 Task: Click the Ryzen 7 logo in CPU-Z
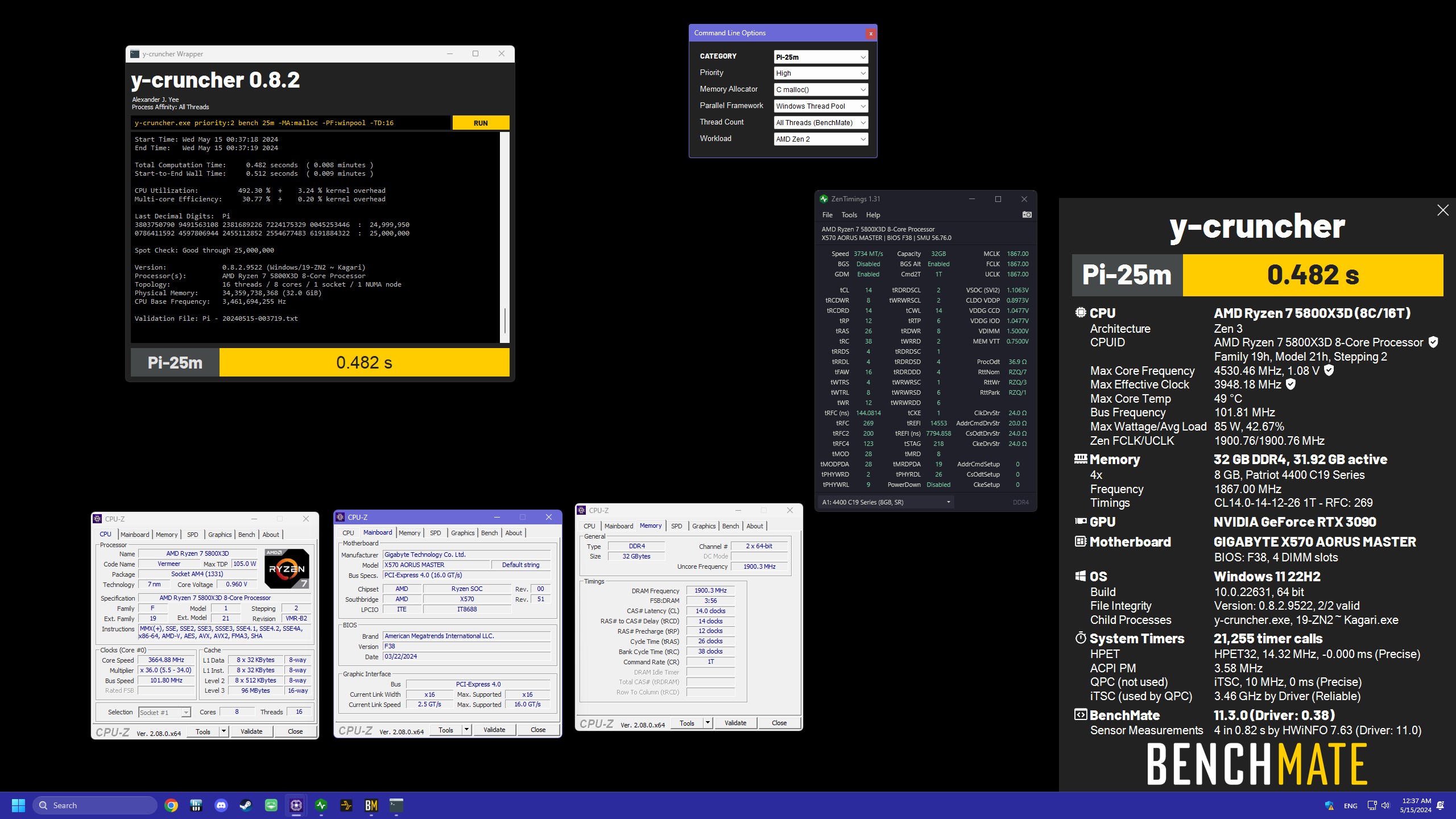tap(287, 568)
